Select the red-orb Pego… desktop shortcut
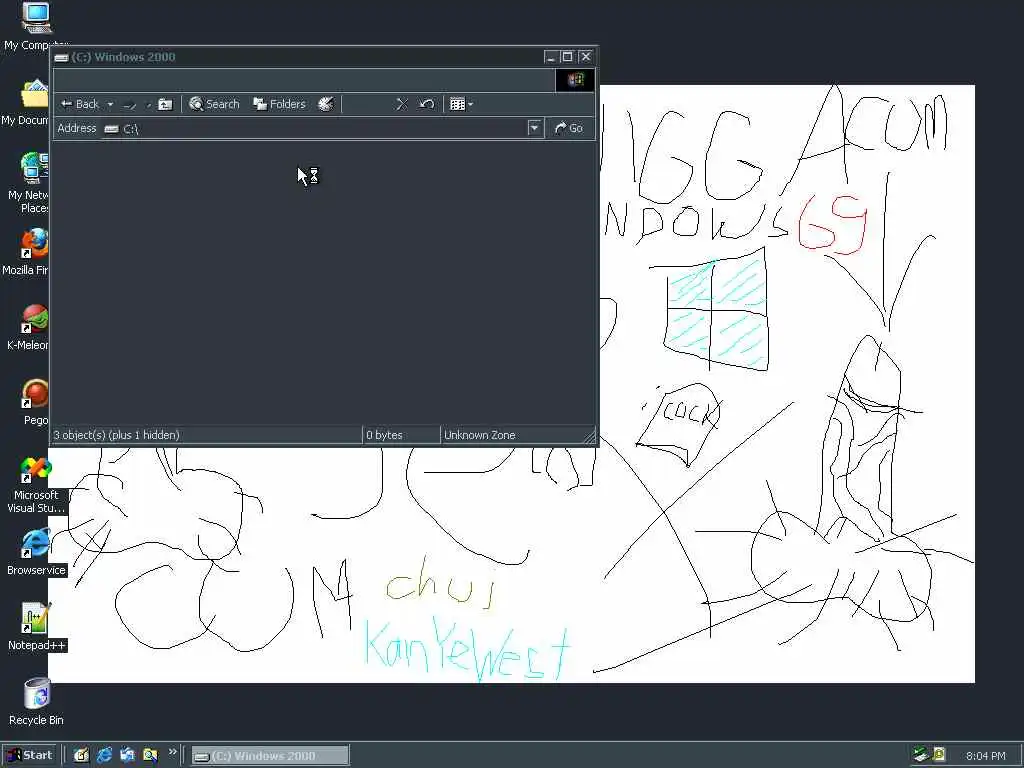 35,402
